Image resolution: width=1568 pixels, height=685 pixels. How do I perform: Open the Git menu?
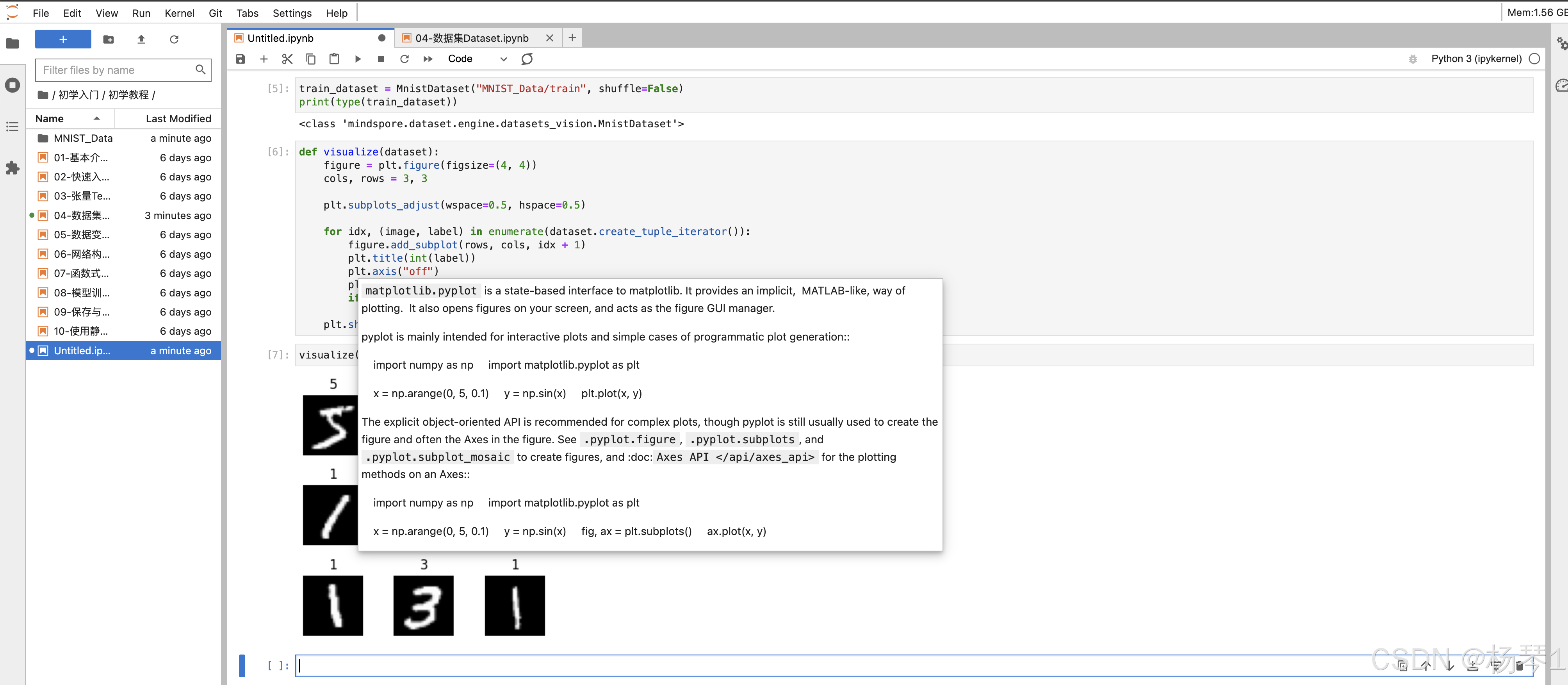coord(216,13)
